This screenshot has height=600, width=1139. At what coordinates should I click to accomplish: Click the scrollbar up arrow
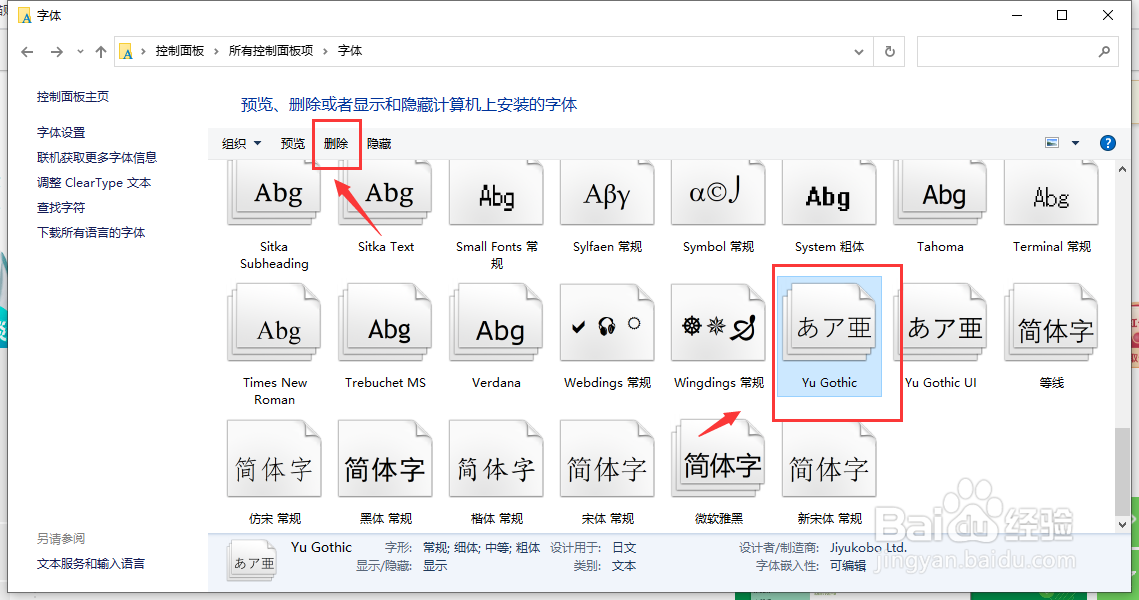(1122, 169)
